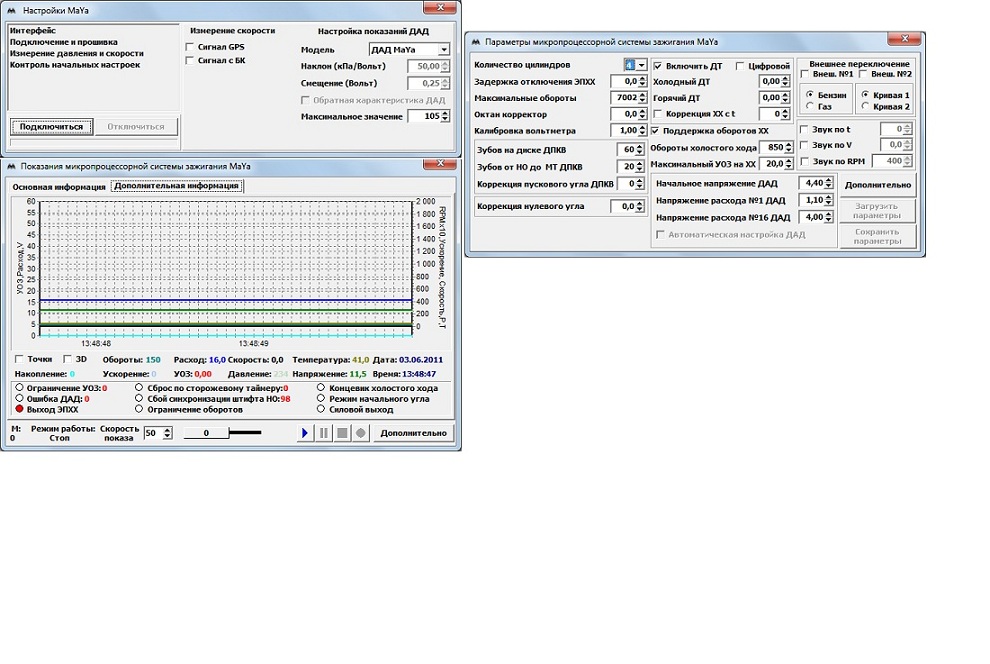
Task: Click Дополнительно button in parameters window
Action: (x=877, y=185)
